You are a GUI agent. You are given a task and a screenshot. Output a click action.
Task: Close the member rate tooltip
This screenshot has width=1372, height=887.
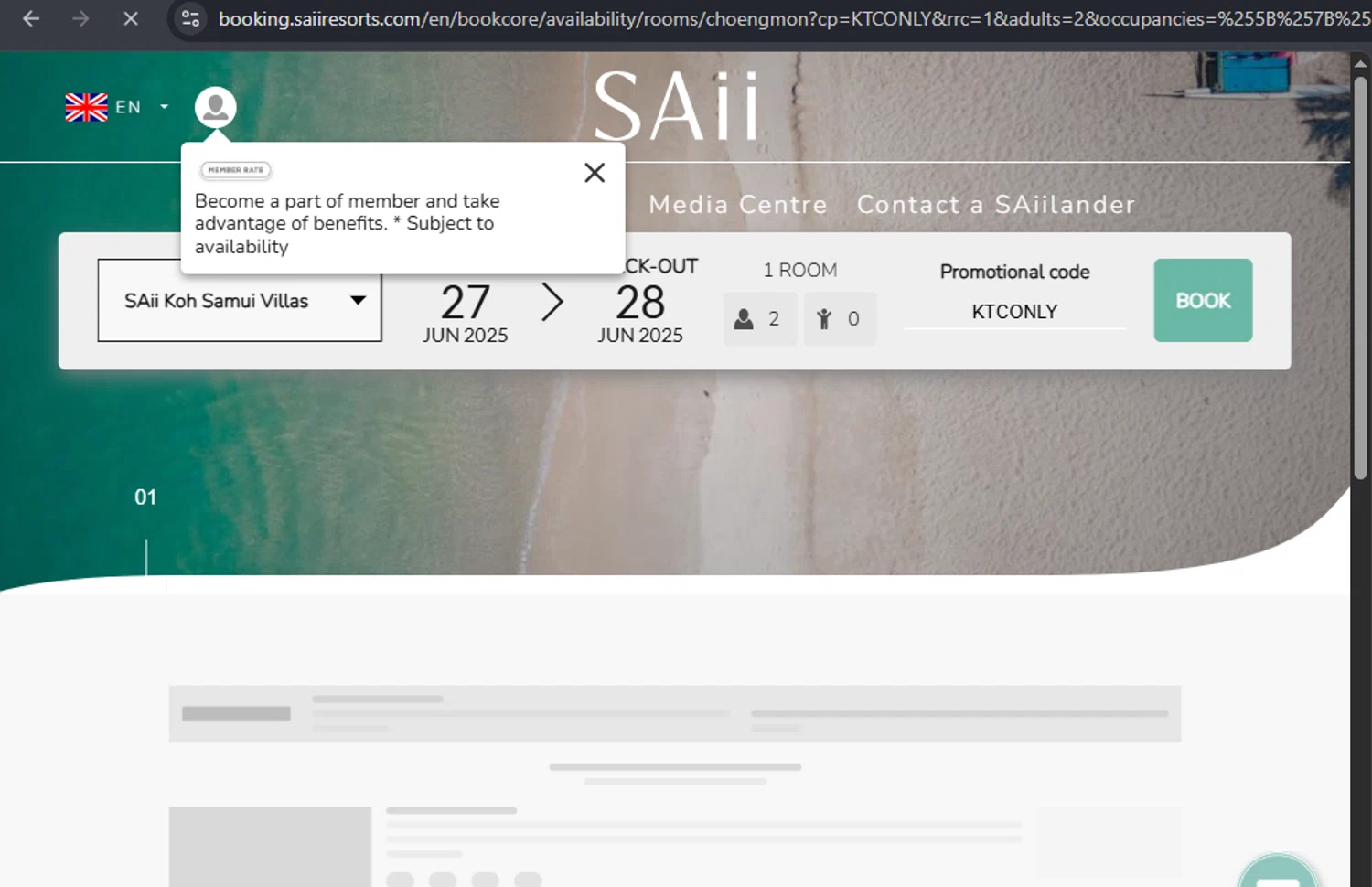pyautogui.click(x=595, y=172)
